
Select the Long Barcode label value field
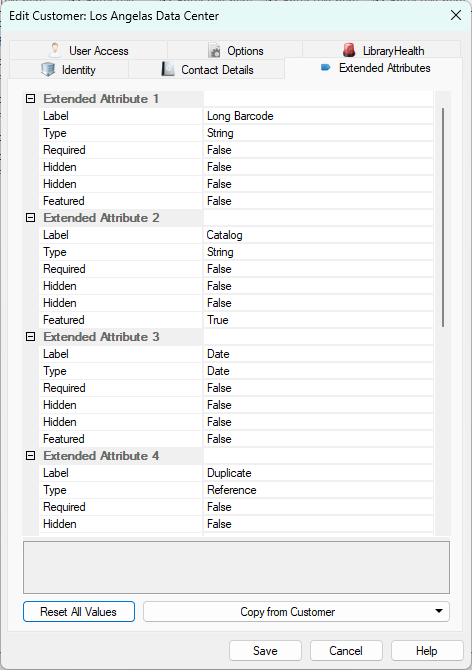tap(318, 116)
